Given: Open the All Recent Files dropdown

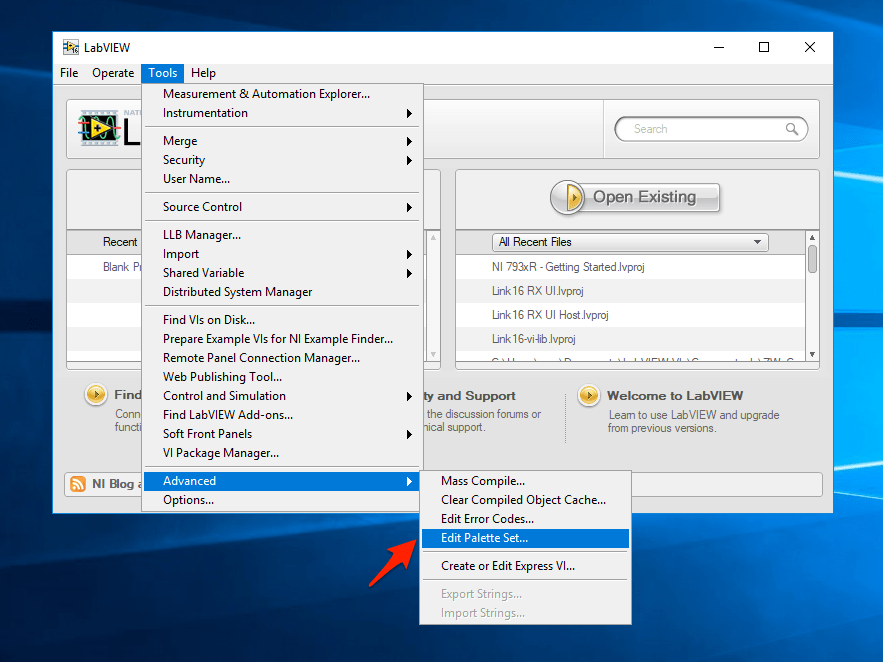Looking at the screenshot, I should (x=630, y=242).
